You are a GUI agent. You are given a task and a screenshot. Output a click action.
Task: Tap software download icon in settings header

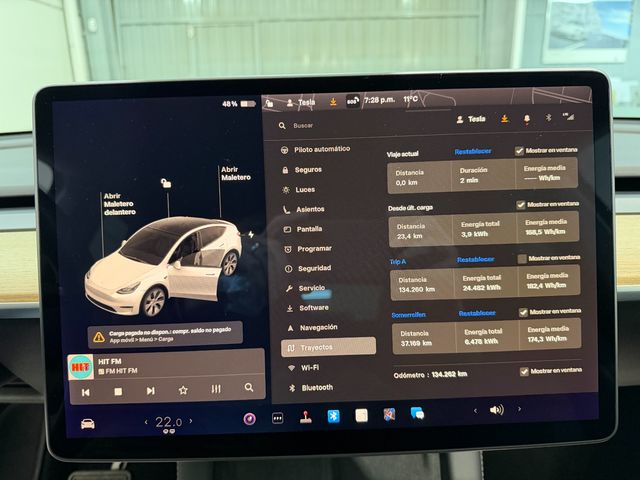pos(504,119)
